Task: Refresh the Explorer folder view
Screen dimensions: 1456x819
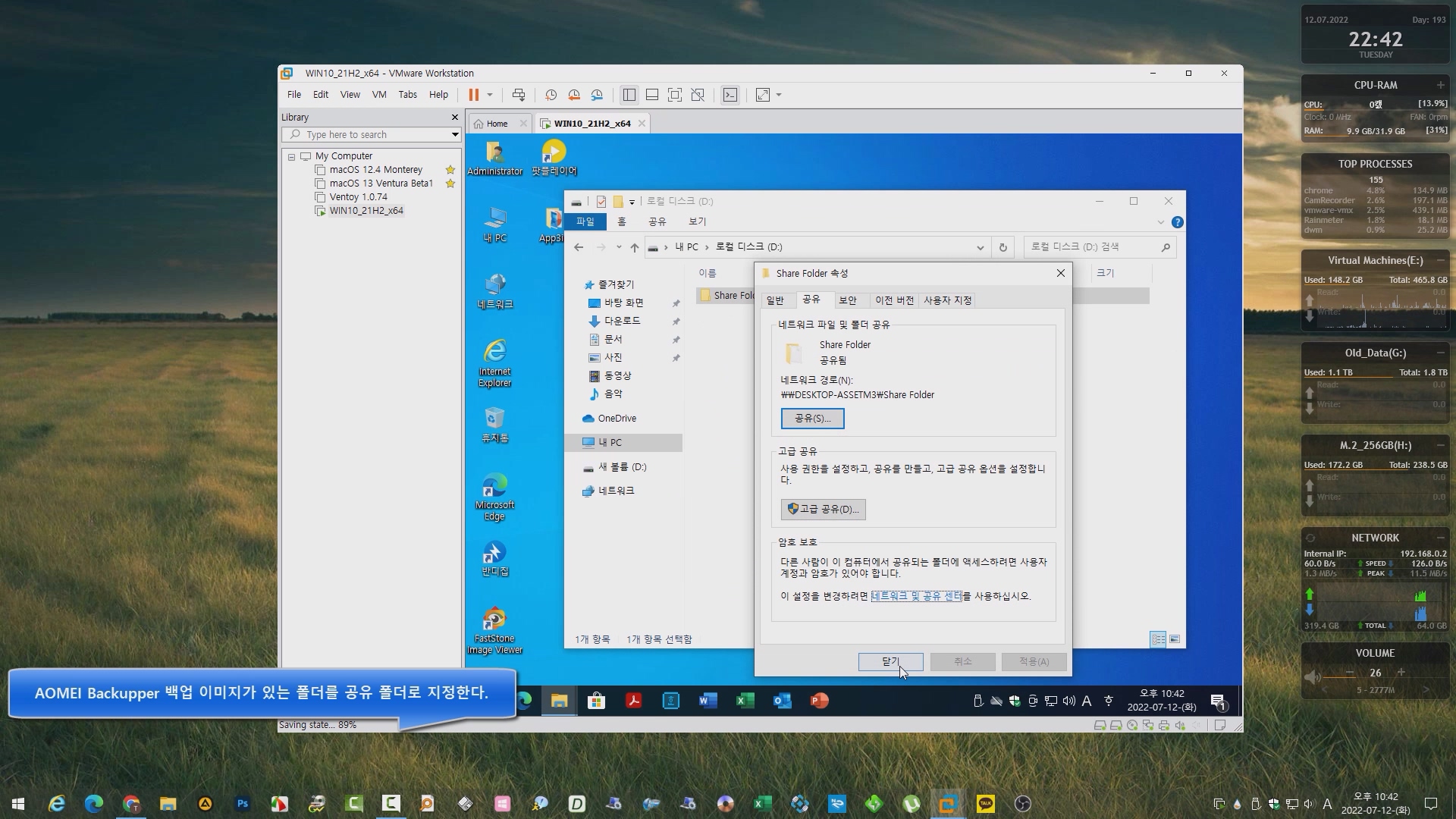Action: [1003, 247]
